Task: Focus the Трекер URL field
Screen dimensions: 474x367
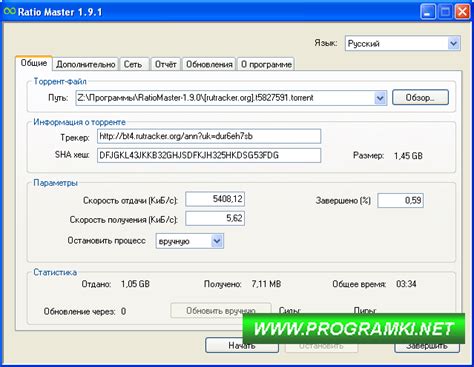Action: pyautogui.click(x=209, y=136)
